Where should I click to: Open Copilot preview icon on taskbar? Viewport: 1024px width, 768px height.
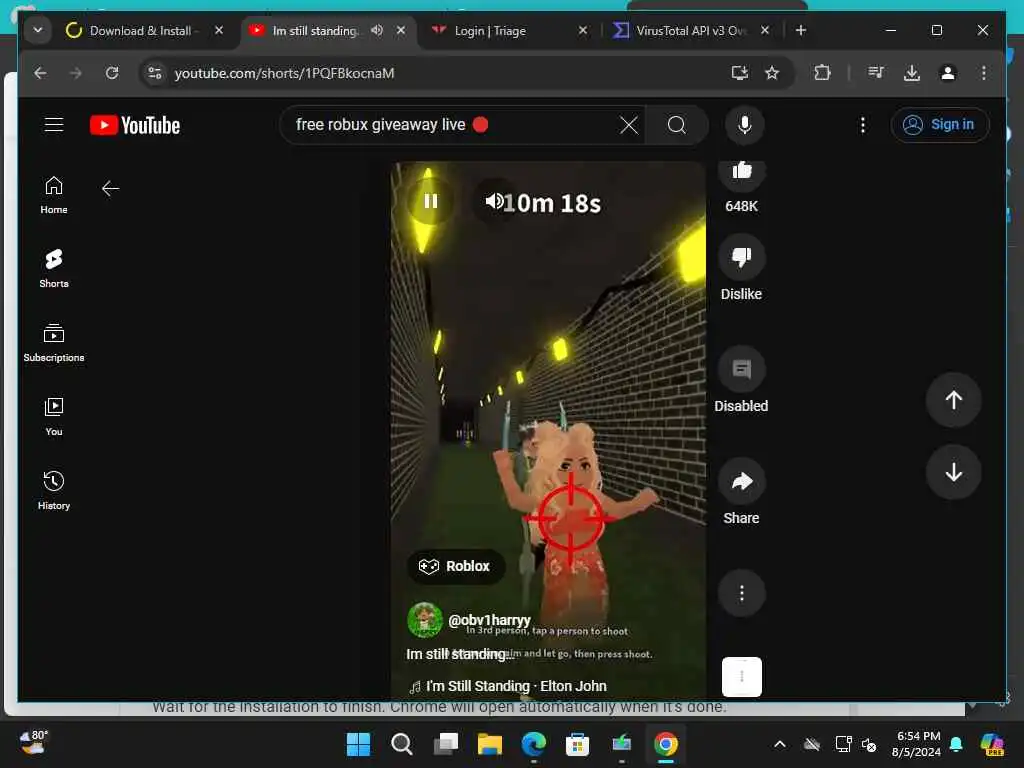tap(992, 744)
